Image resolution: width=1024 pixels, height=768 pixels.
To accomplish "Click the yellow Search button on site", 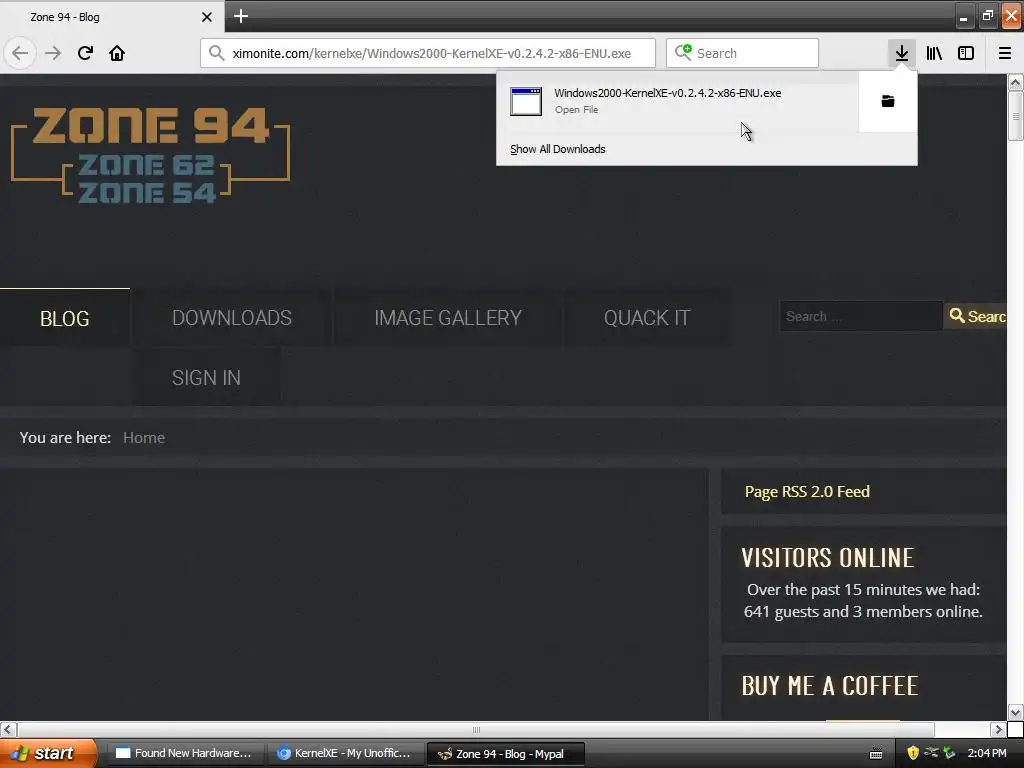I will pos(975,317).
